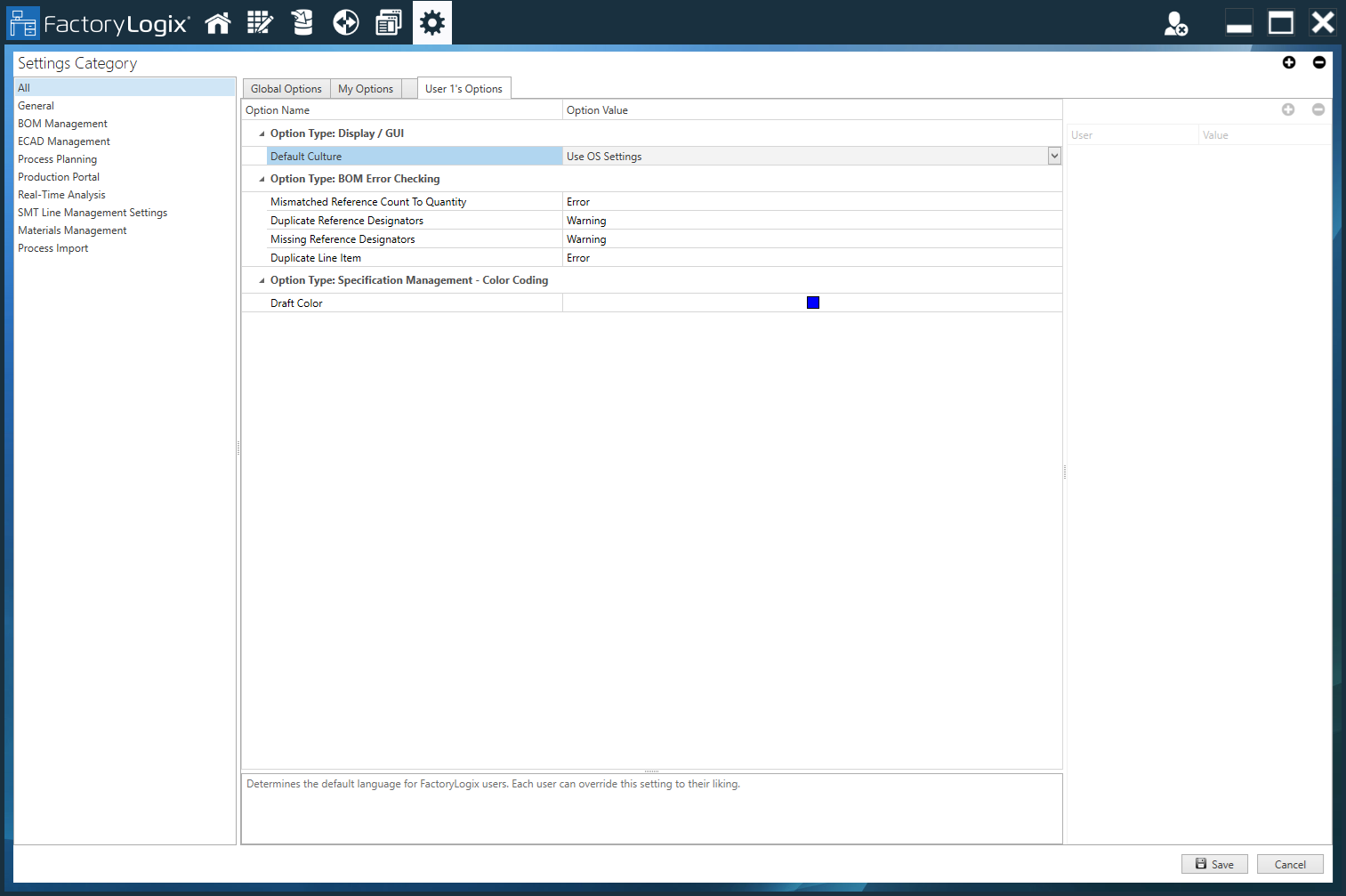Click the remove (−) icon at top right
This screenshot has height=896, width=1346.
point(1319,62)
